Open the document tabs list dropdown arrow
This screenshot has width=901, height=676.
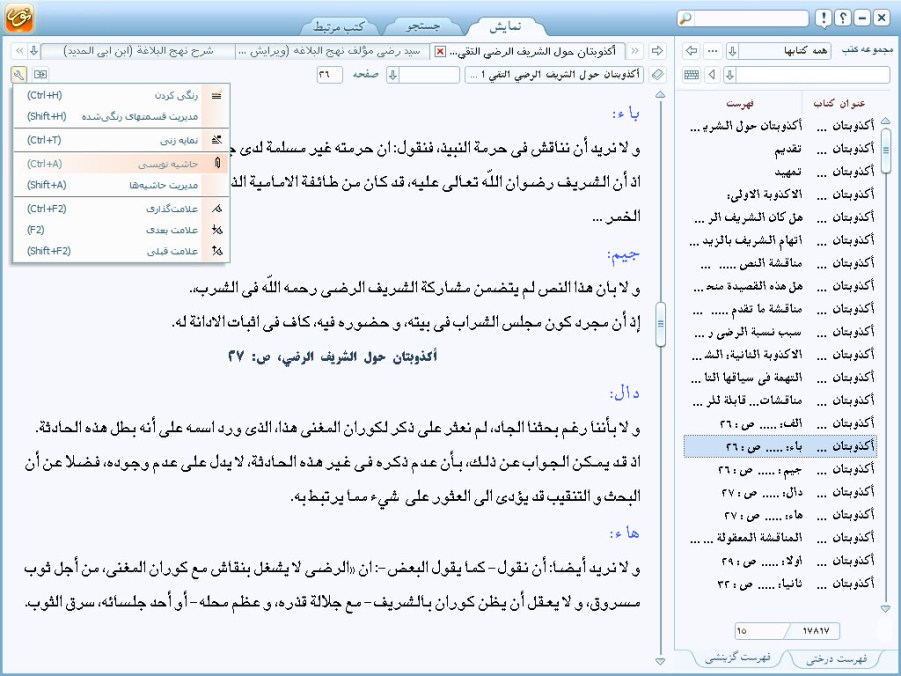pos(34,51)
